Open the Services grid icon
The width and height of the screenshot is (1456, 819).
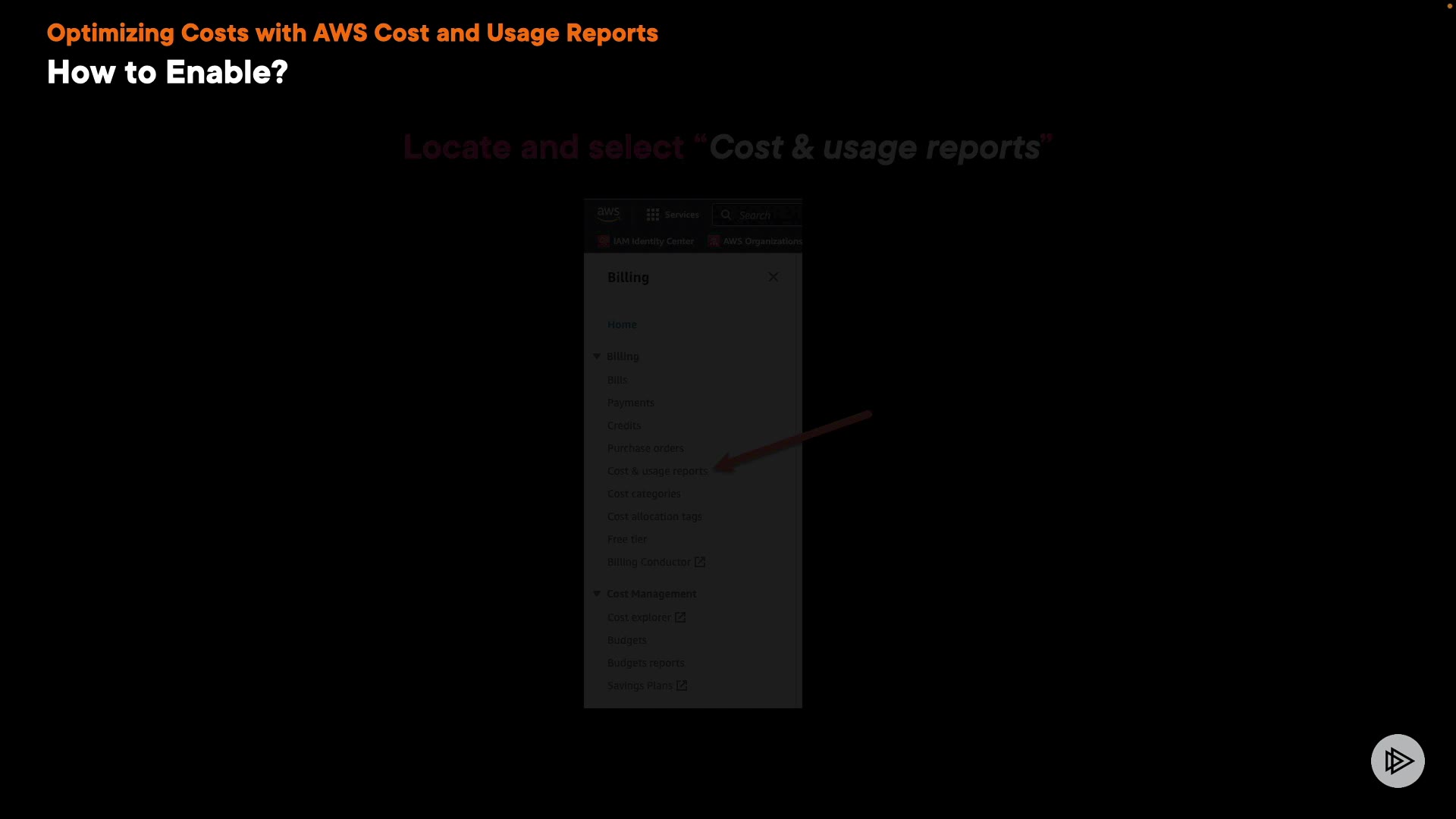click(x=652, y=215)
